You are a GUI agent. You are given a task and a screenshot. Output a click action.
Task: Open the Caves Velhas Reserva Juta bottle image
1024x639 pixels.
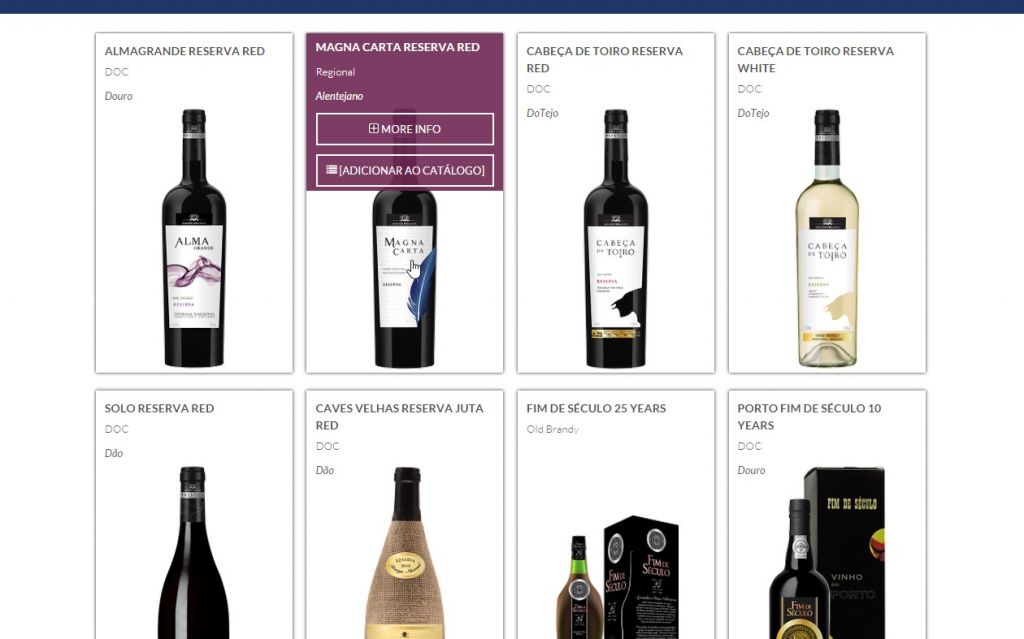click(x=405, y=553)
